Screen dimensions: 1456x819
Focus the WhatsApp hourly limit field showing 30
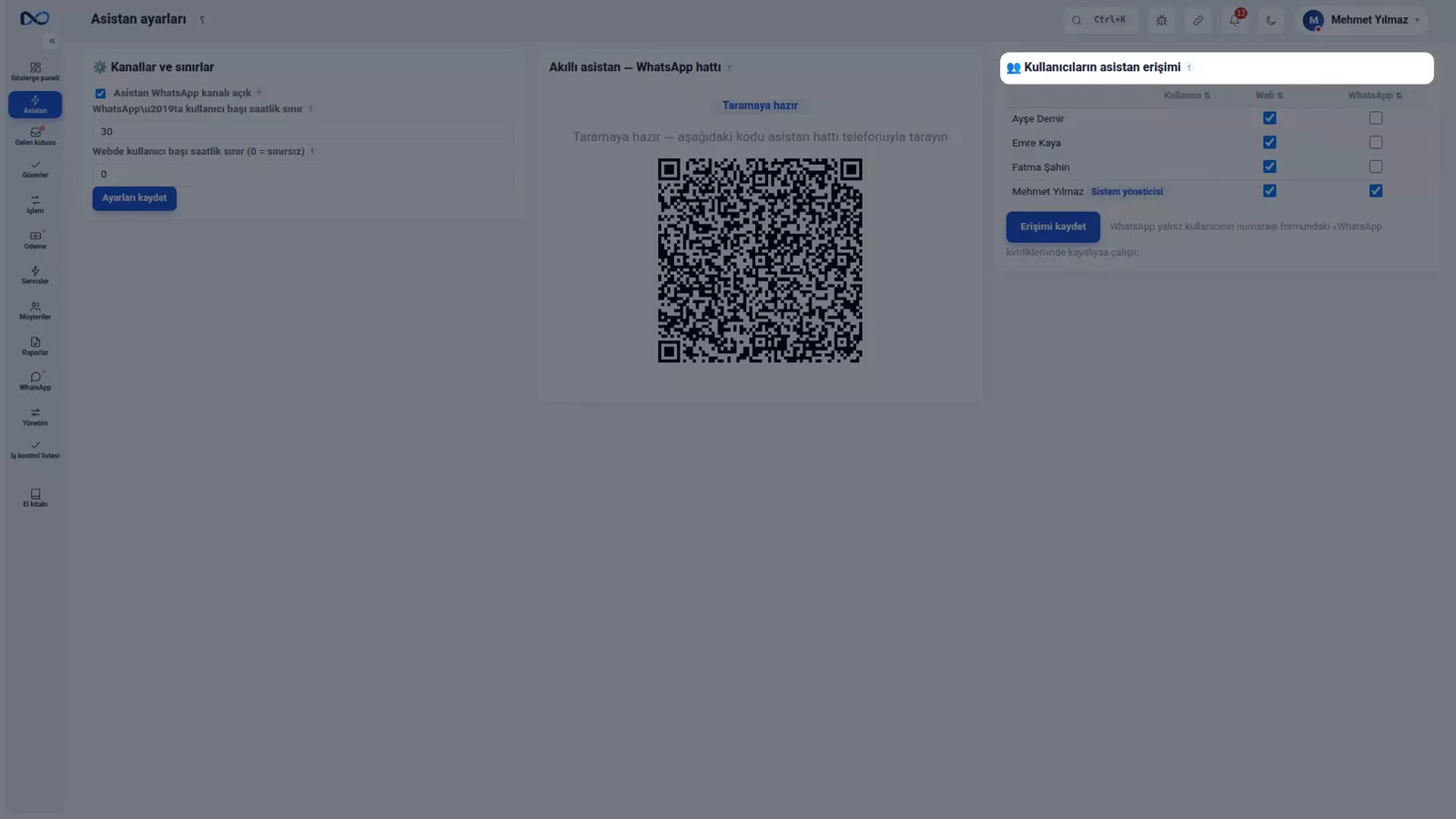click(x=303, y=132)
